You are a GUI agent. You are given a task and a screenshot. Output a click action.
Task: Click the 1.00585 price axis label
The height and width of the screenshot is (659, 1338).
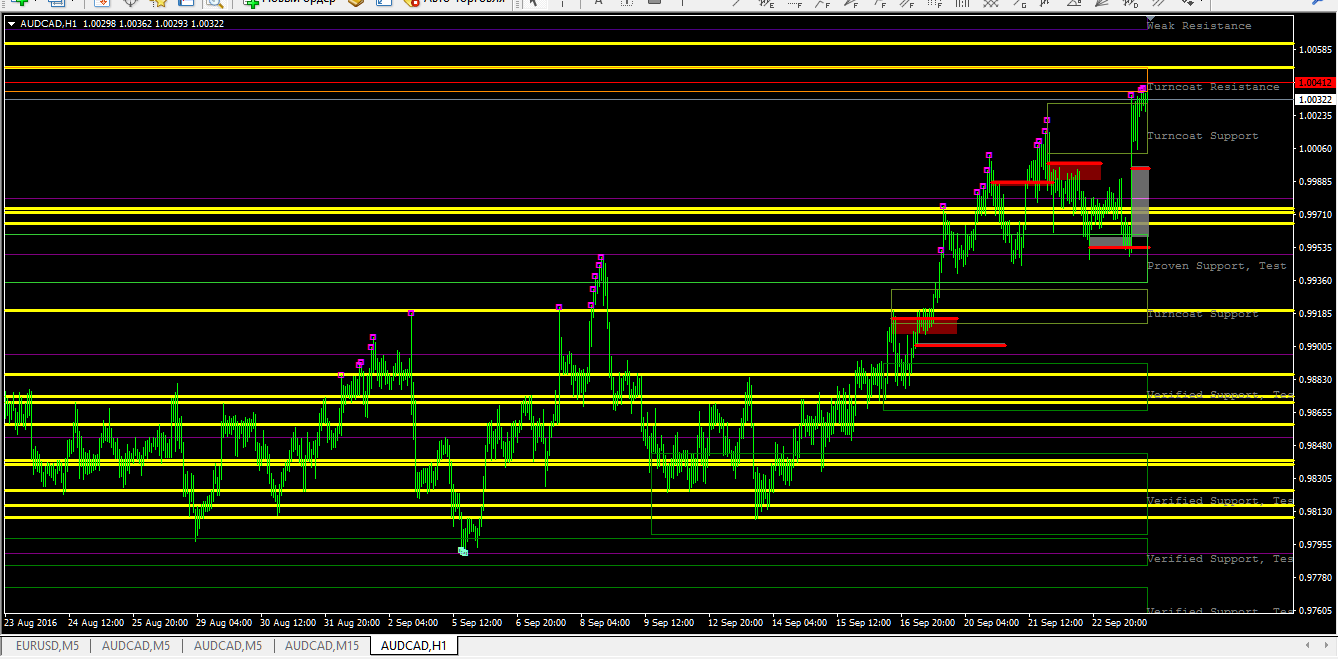pos(1314,49)
